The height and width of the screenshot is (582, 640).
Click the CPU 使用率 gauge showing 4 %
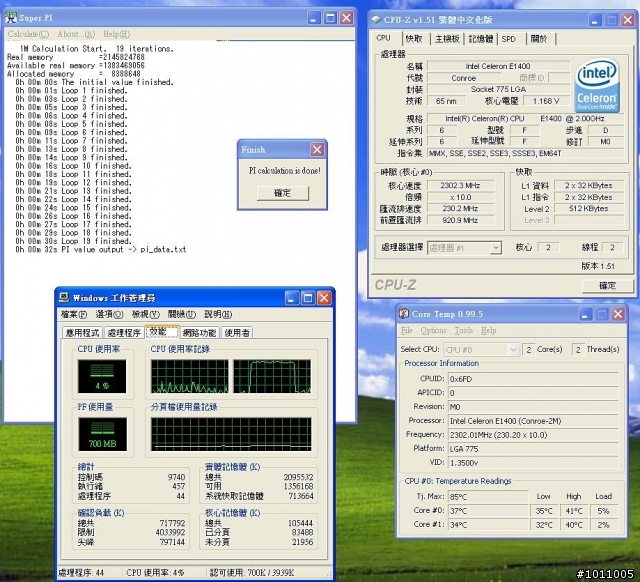(x=102, y=376)
